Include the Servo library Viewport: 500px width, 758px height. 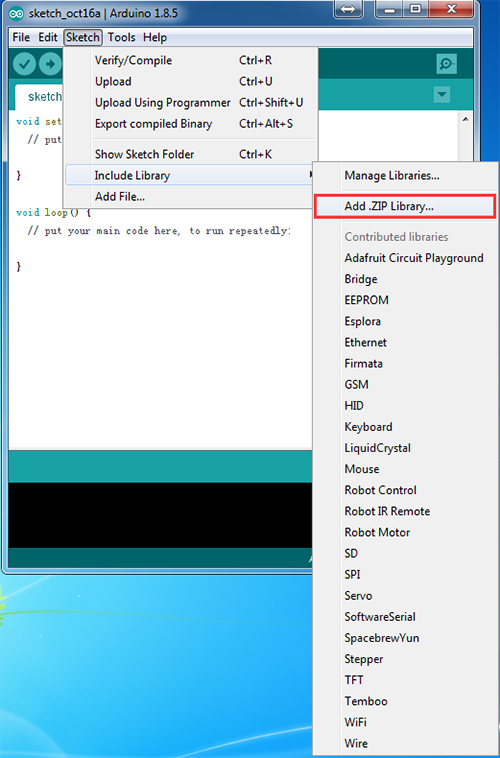click(405, 596)
